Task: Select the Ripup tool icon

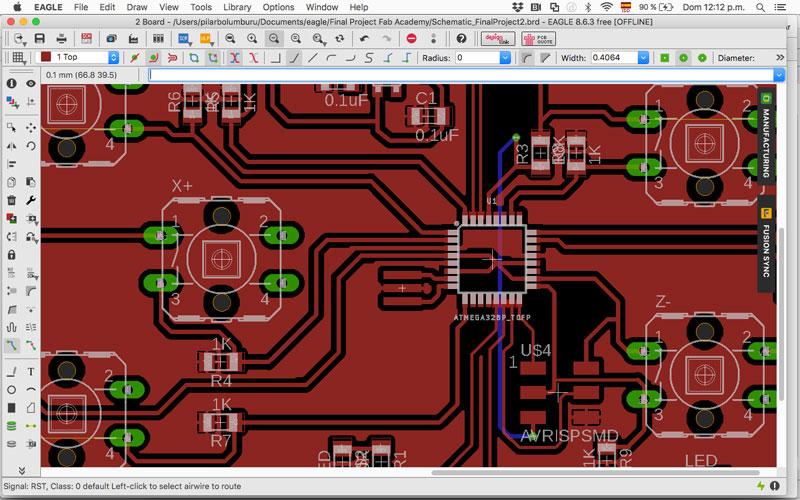Action: [x=31, y=345]
